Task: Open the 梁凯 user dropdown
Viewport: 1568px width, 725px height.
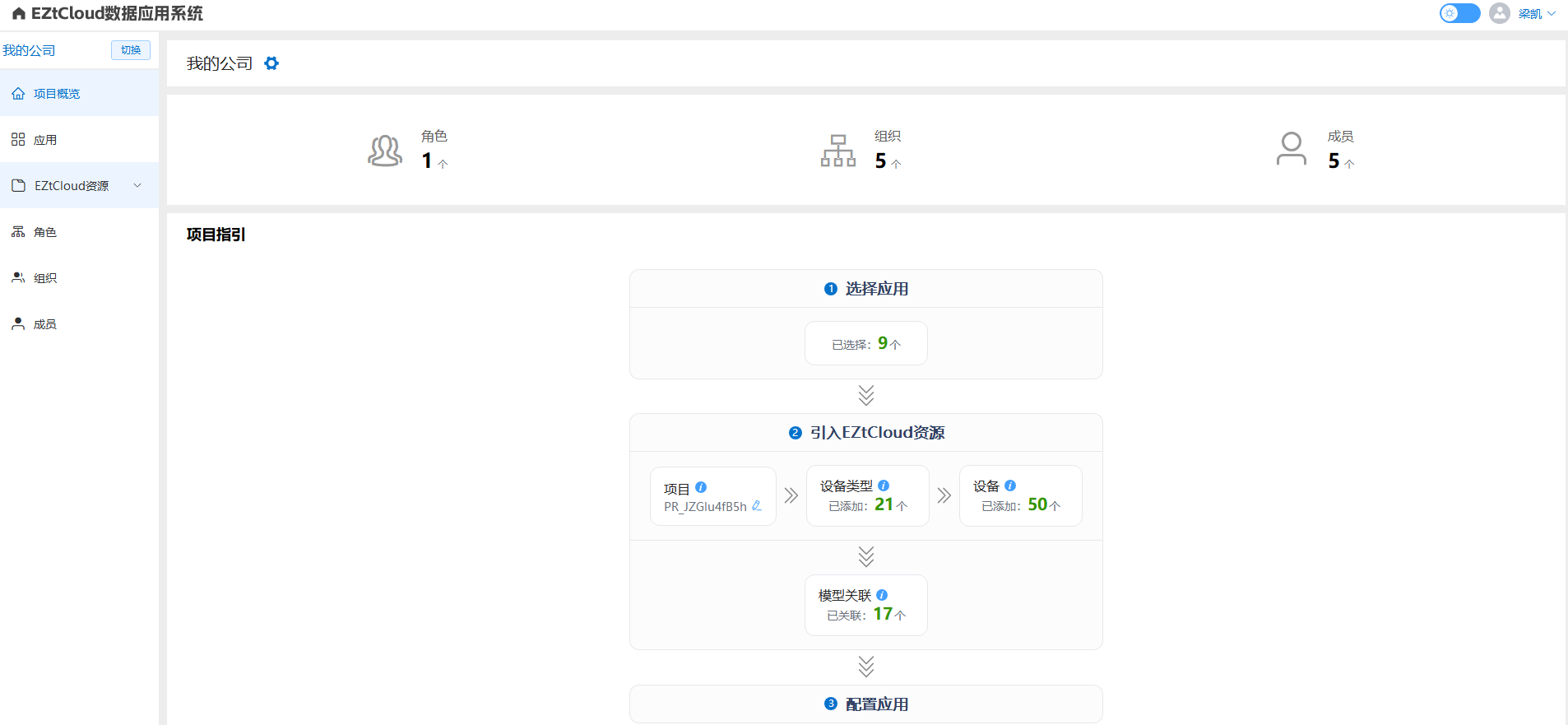Action: pos(1537,14)
